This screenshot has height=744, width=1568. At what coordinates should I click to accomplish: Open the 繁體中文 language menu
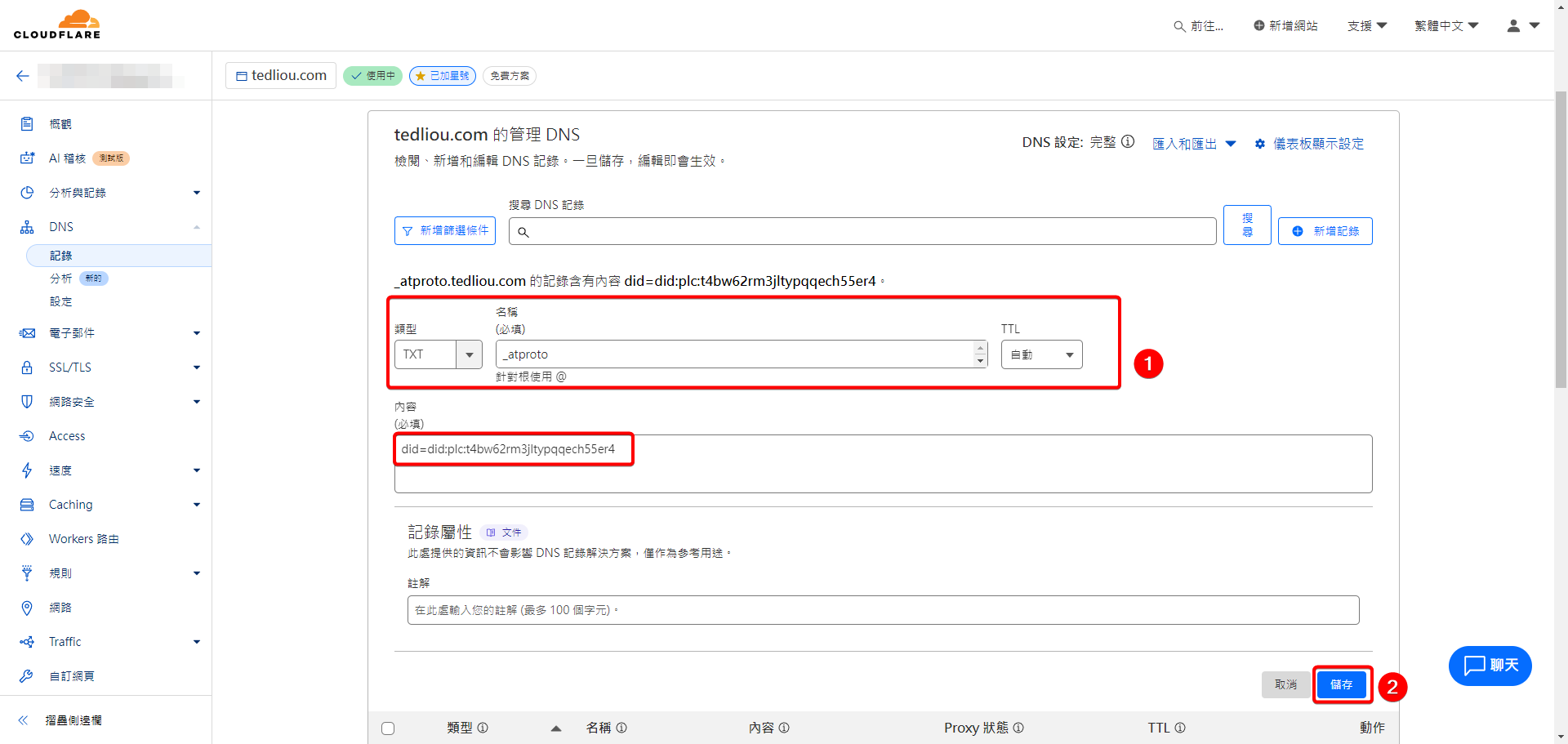1446,26
